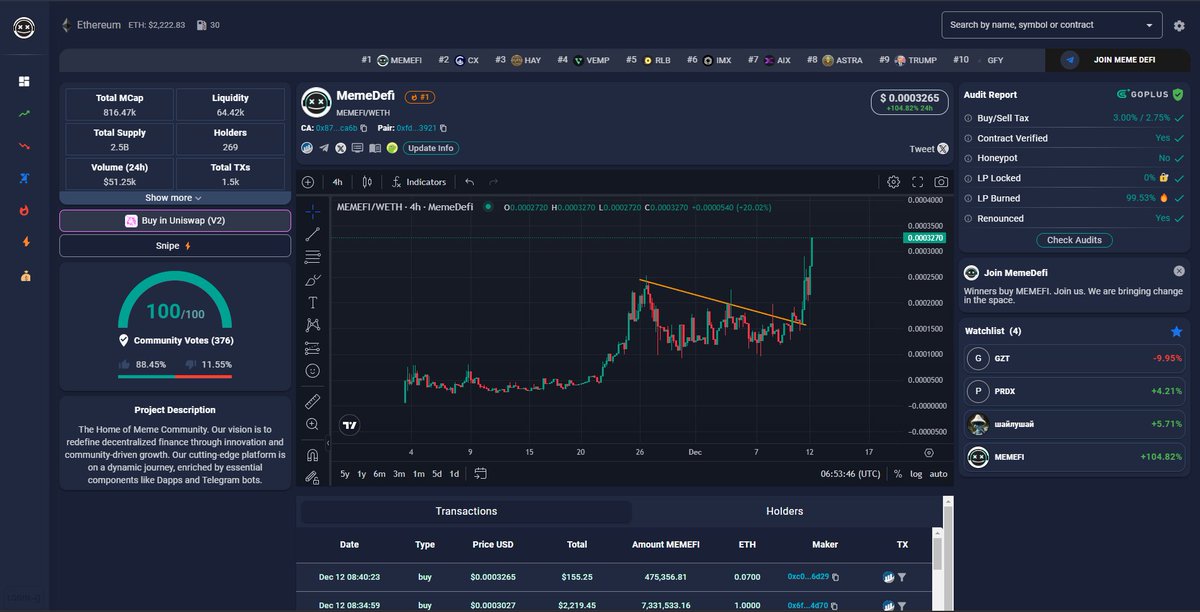This screenshot has width=1200, height=612.
Task: Enter fullscreen chart mode
Action: click(917, 182)
